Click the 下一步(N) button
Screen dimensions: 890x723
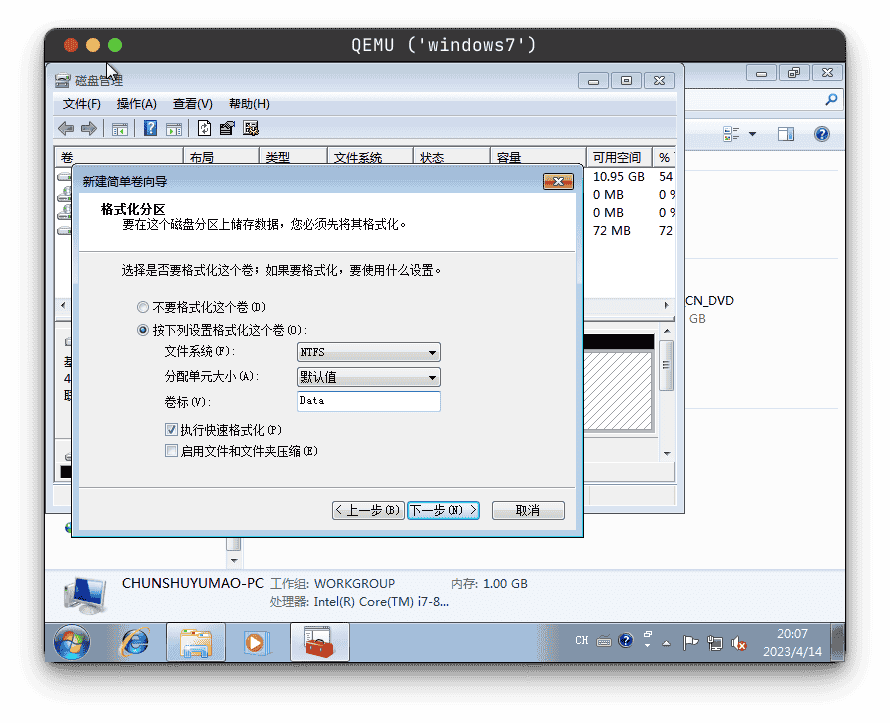443,510
